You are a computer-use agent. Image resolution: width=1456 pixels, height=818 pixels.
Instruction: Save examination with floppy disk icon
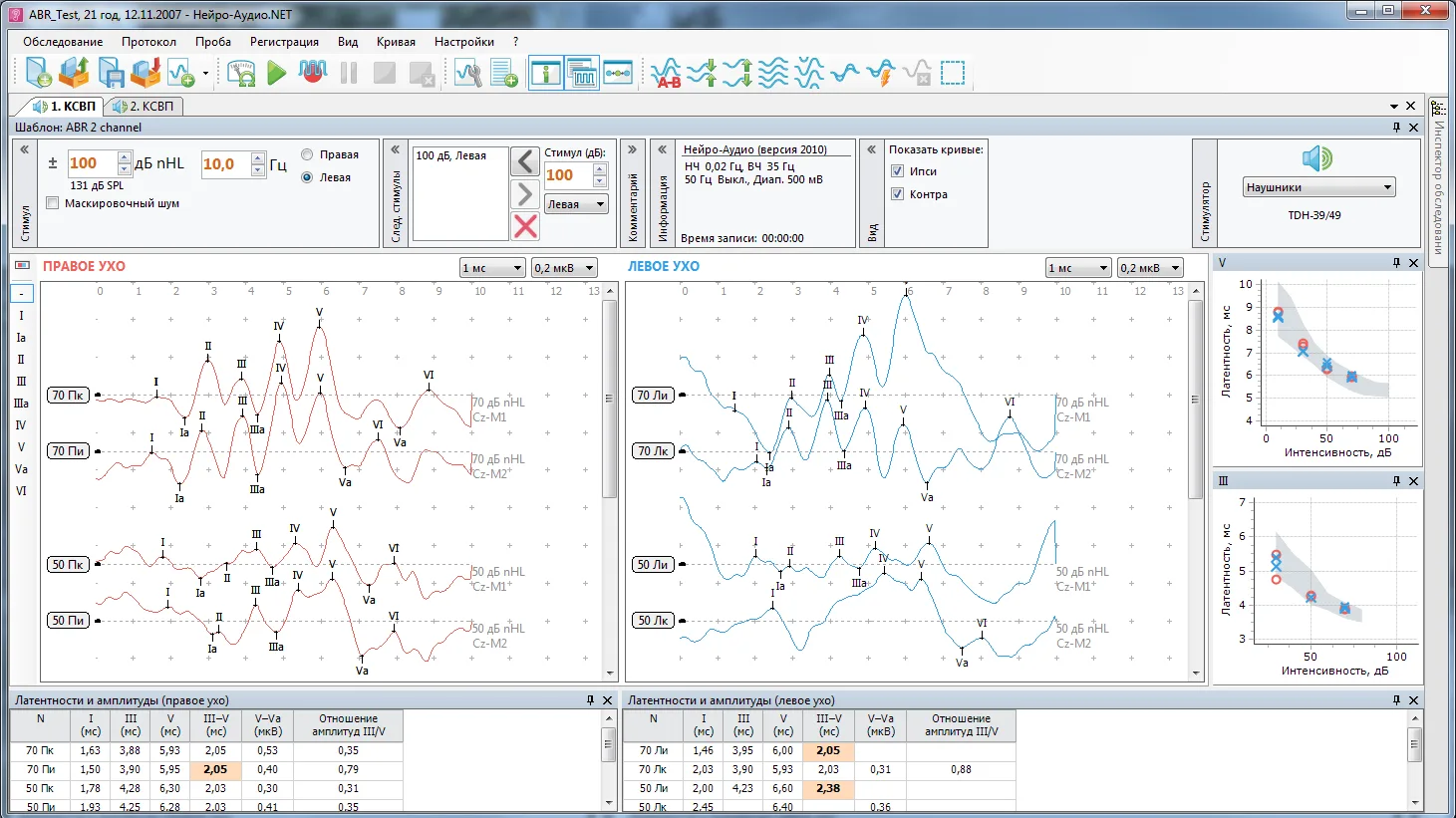coord(110,73)
